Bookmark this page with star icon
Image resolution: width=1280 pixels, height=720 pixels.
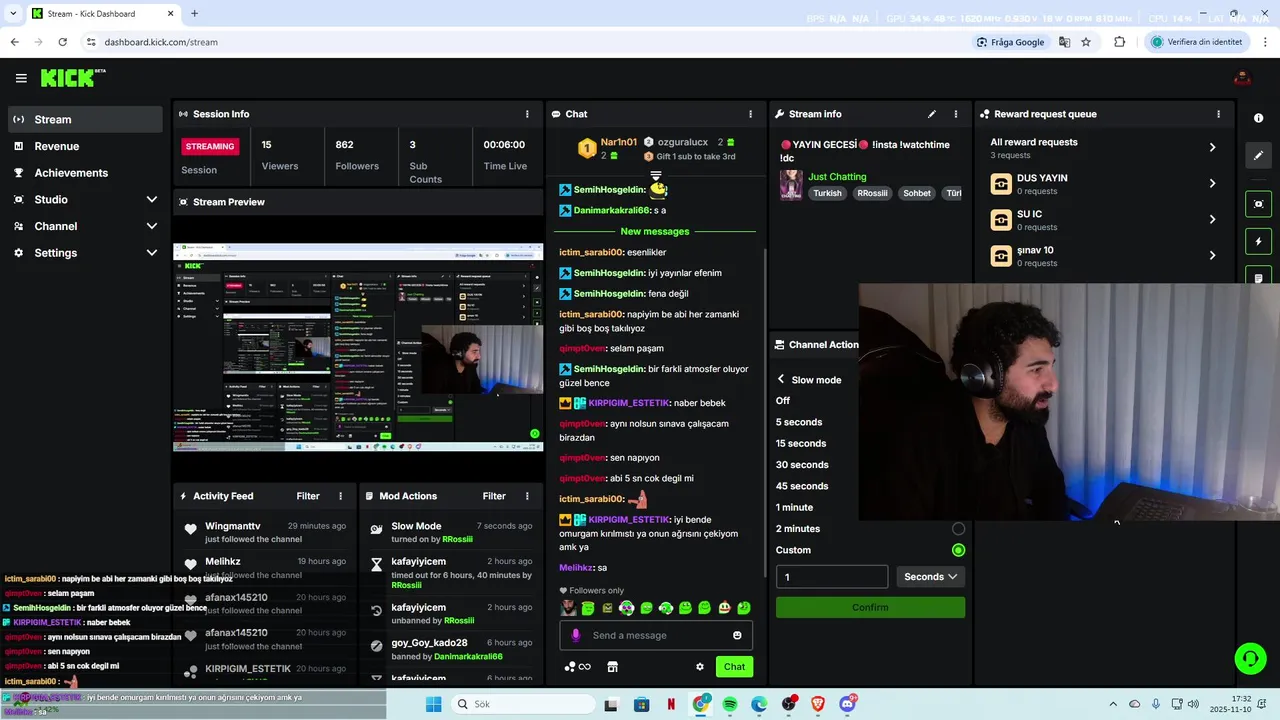tap(1086, 42)
